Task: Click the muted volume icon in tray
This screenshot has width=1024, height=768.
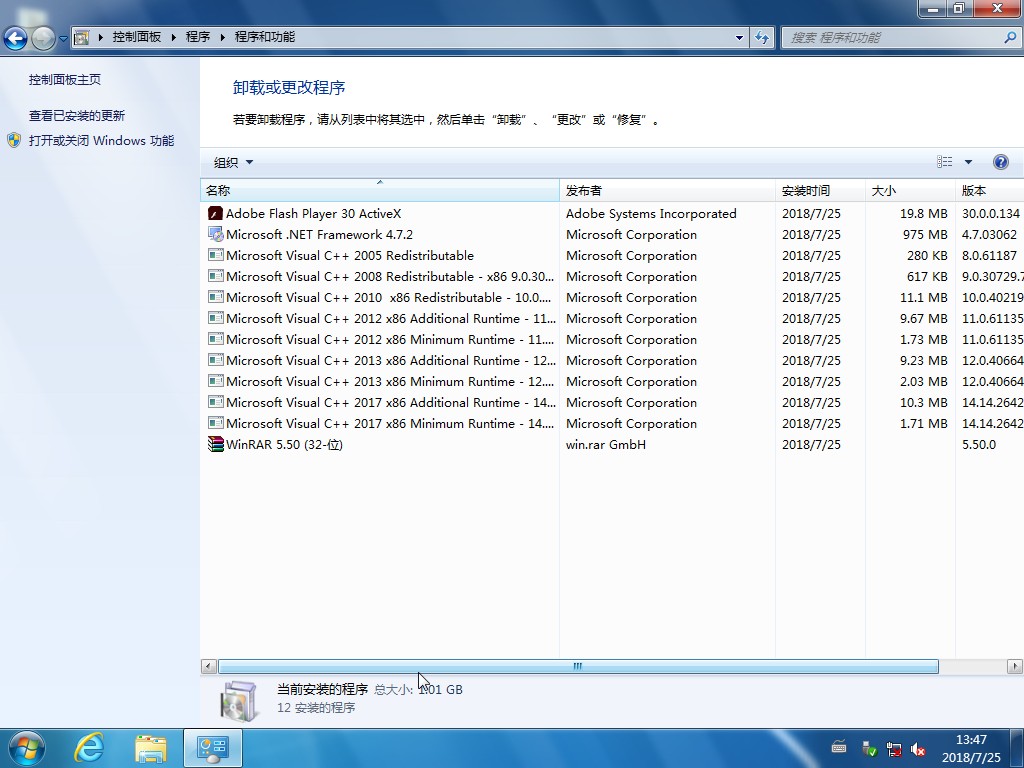Action: (x=917, y=749)
